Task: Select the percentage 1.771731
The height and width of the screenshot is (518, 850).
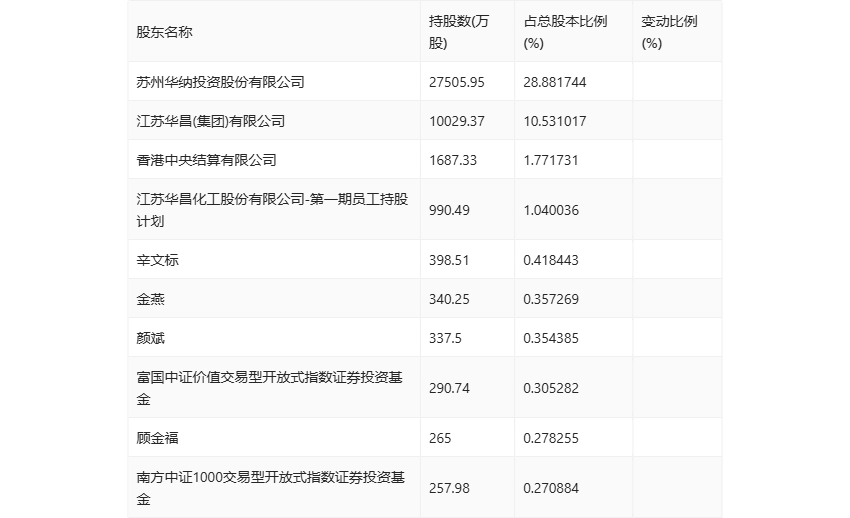Action: (551, 160)
